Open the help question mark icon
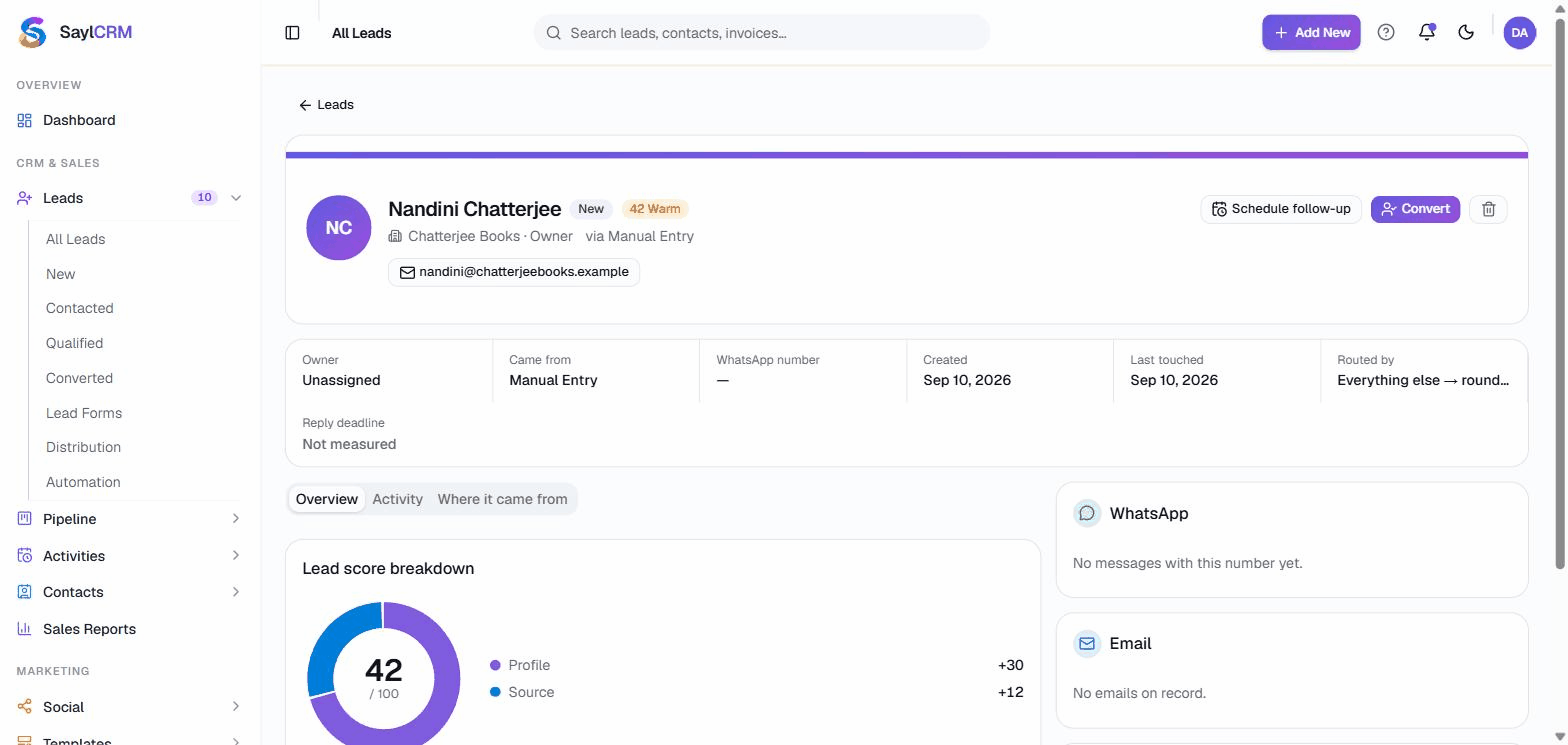 [1386, 32]
